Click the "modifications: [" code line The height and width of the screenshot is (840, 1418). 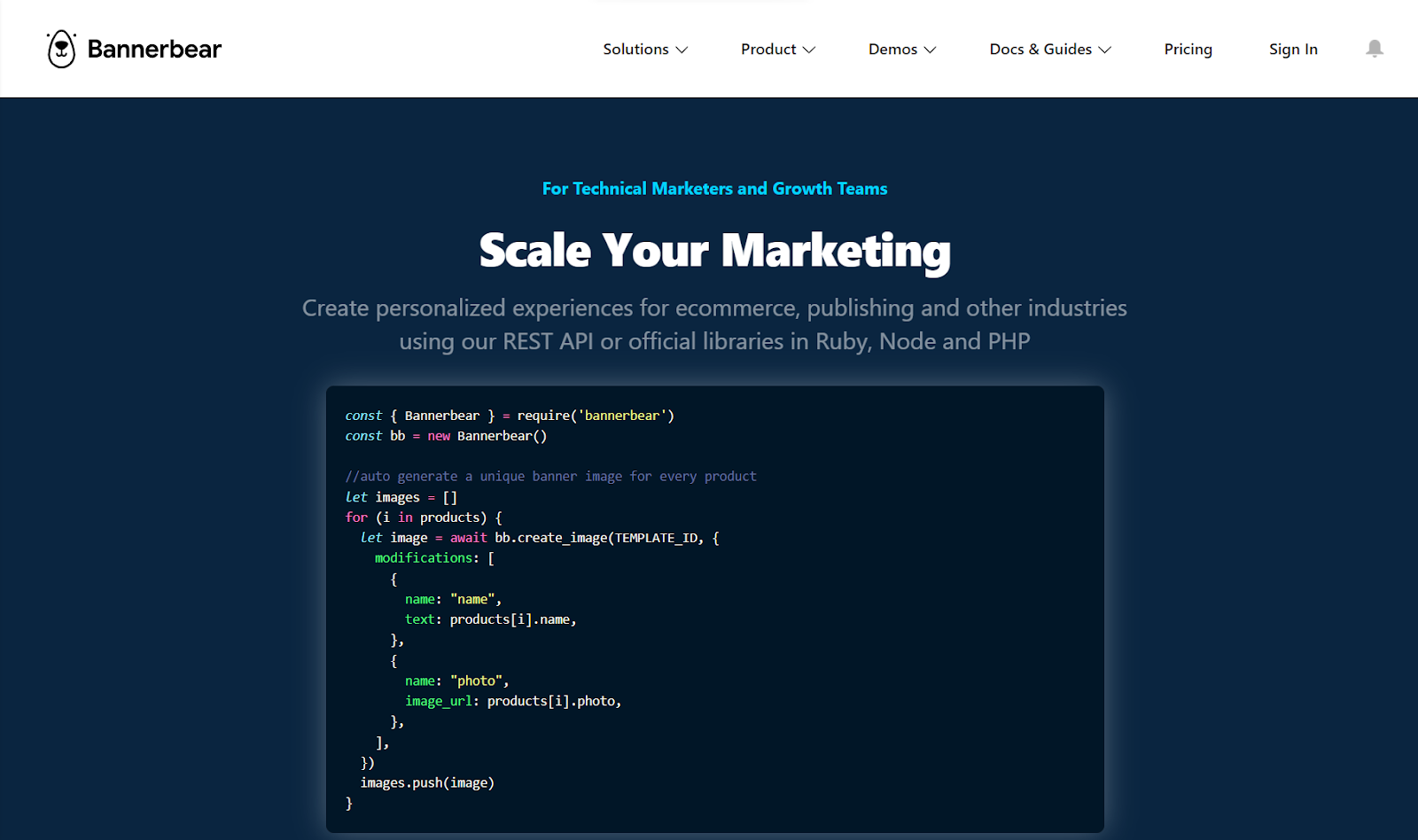434,558
